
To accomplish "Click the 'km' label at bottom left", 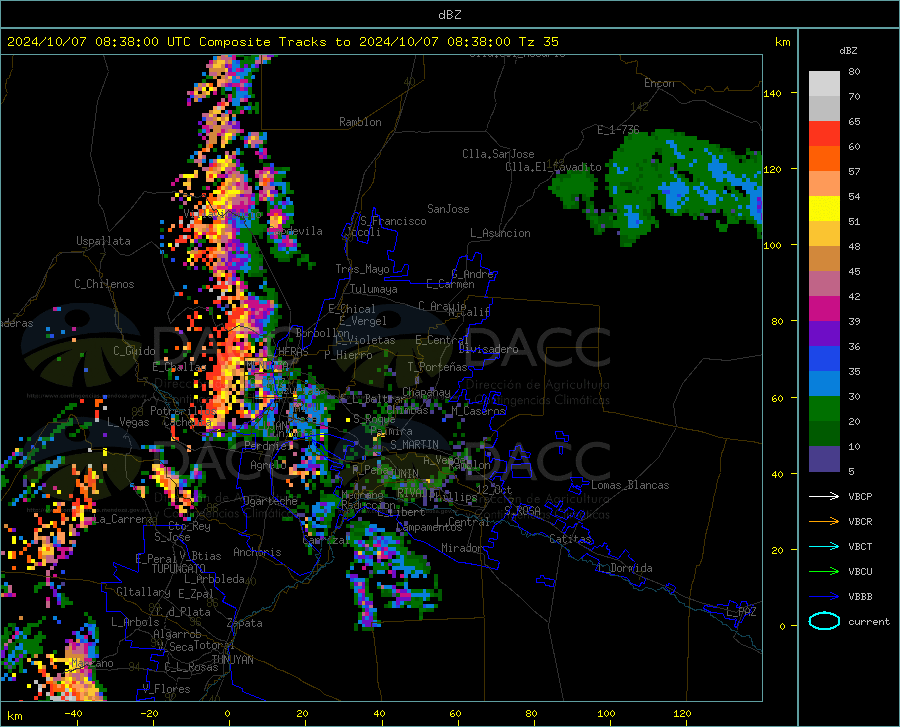I will click(x=14, y=716).
